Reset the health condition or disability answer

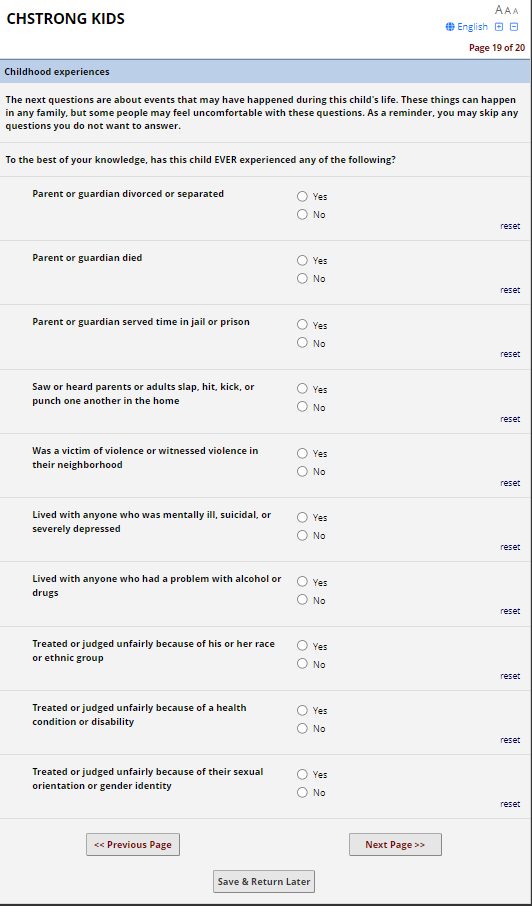pos(510,740)
